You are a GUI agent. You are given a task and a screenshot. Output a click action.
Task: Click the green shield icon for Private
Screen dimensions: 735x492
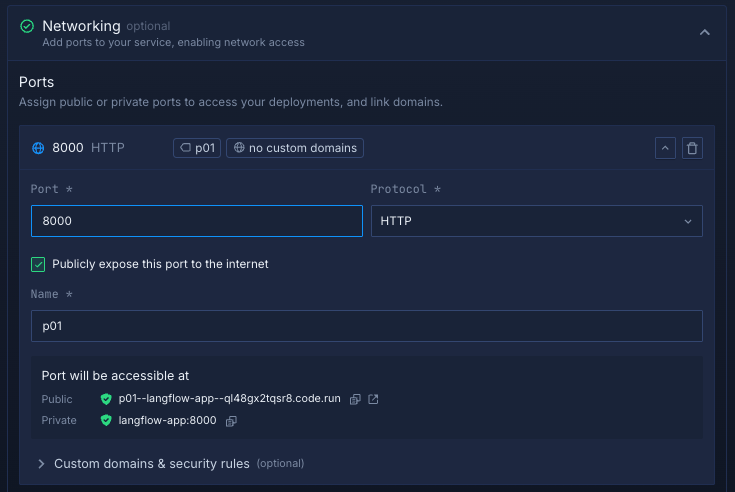coord(106,421)
